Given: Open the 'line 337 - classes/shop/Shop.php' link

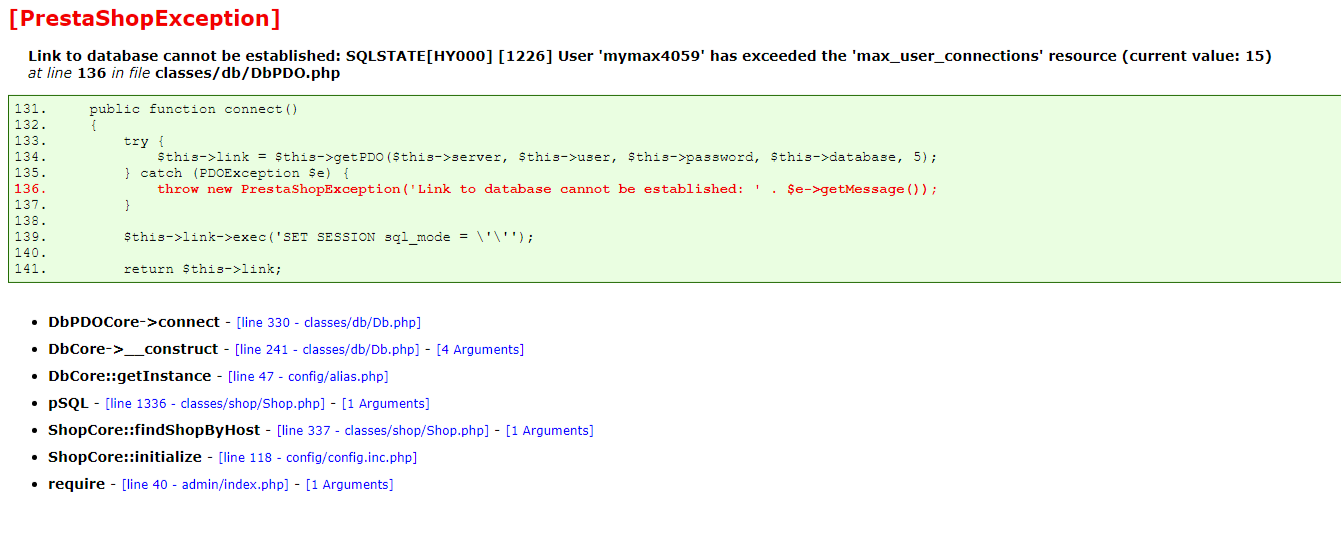Looking at the screenshot, I should point(383,431).
